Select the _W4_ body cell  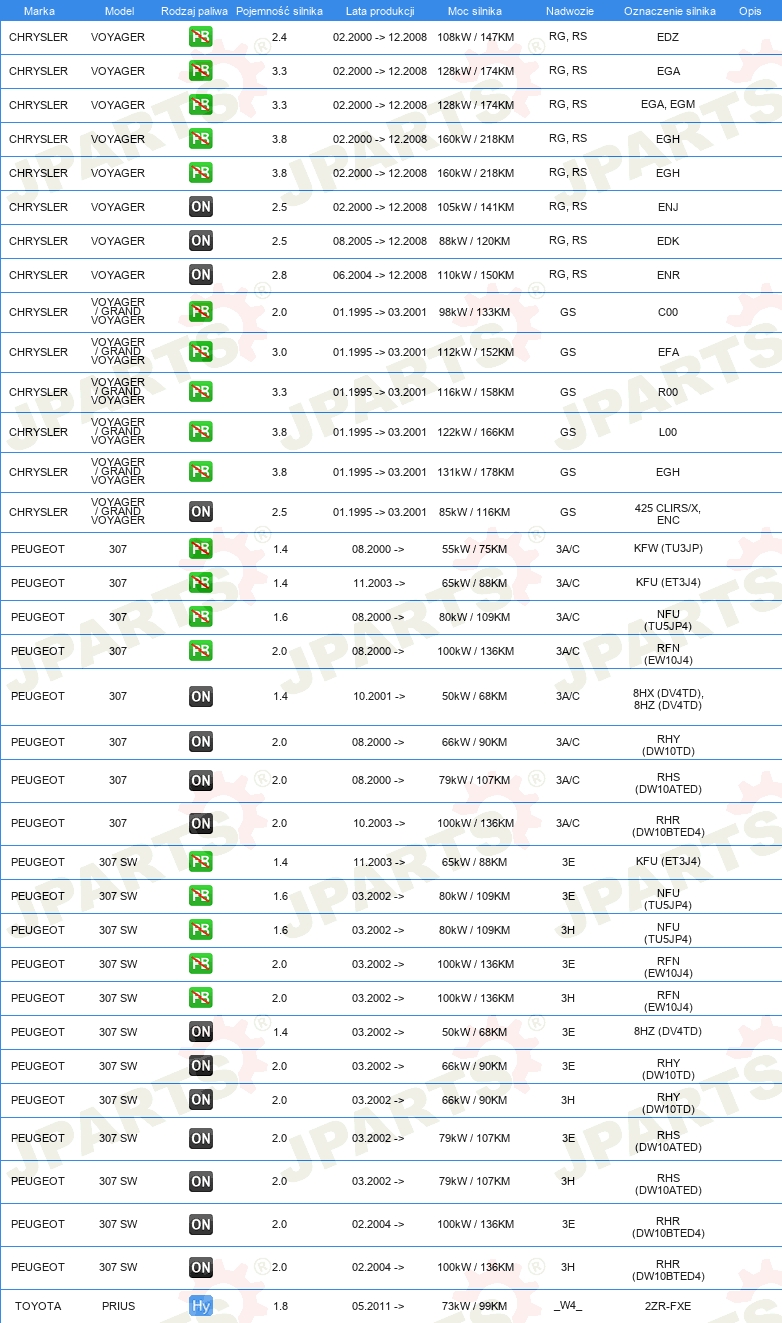tap(568, 1306)
